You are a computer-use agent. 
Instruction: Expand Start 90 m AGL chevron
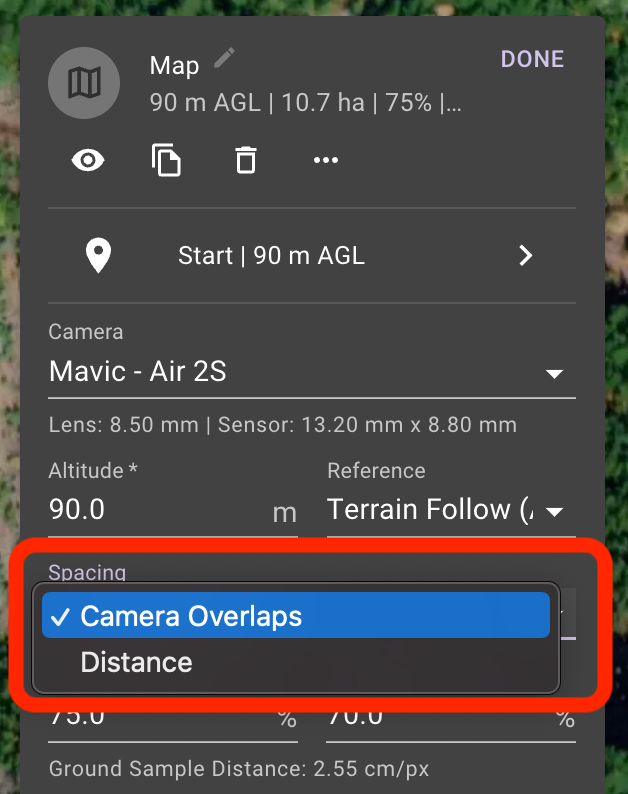[x=526, y=256]
